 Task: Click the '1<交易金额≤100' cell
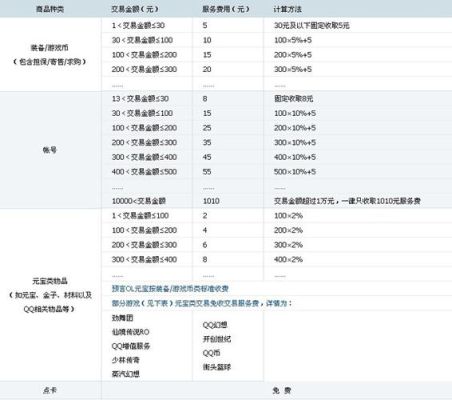pos(140,216)
